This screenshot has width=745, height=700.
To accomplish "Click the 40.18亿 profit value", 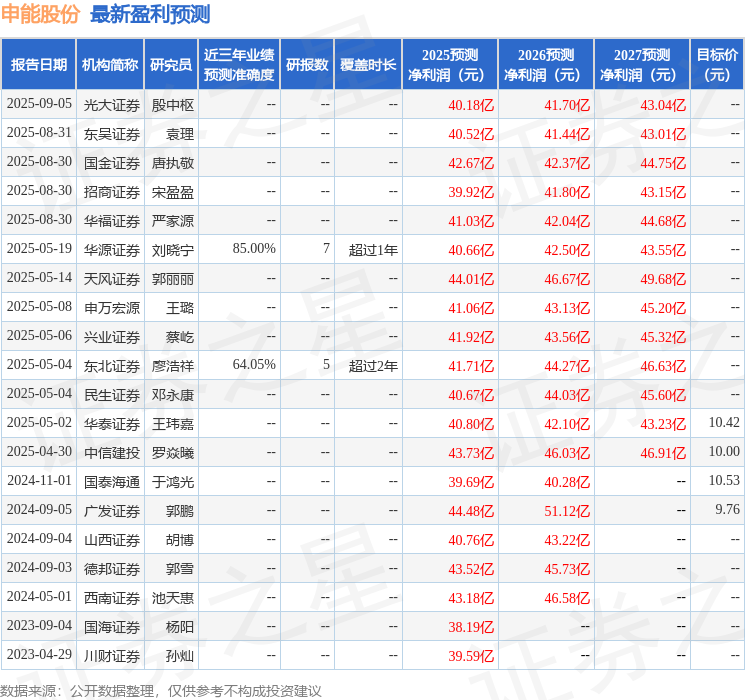I will [471, 105].
